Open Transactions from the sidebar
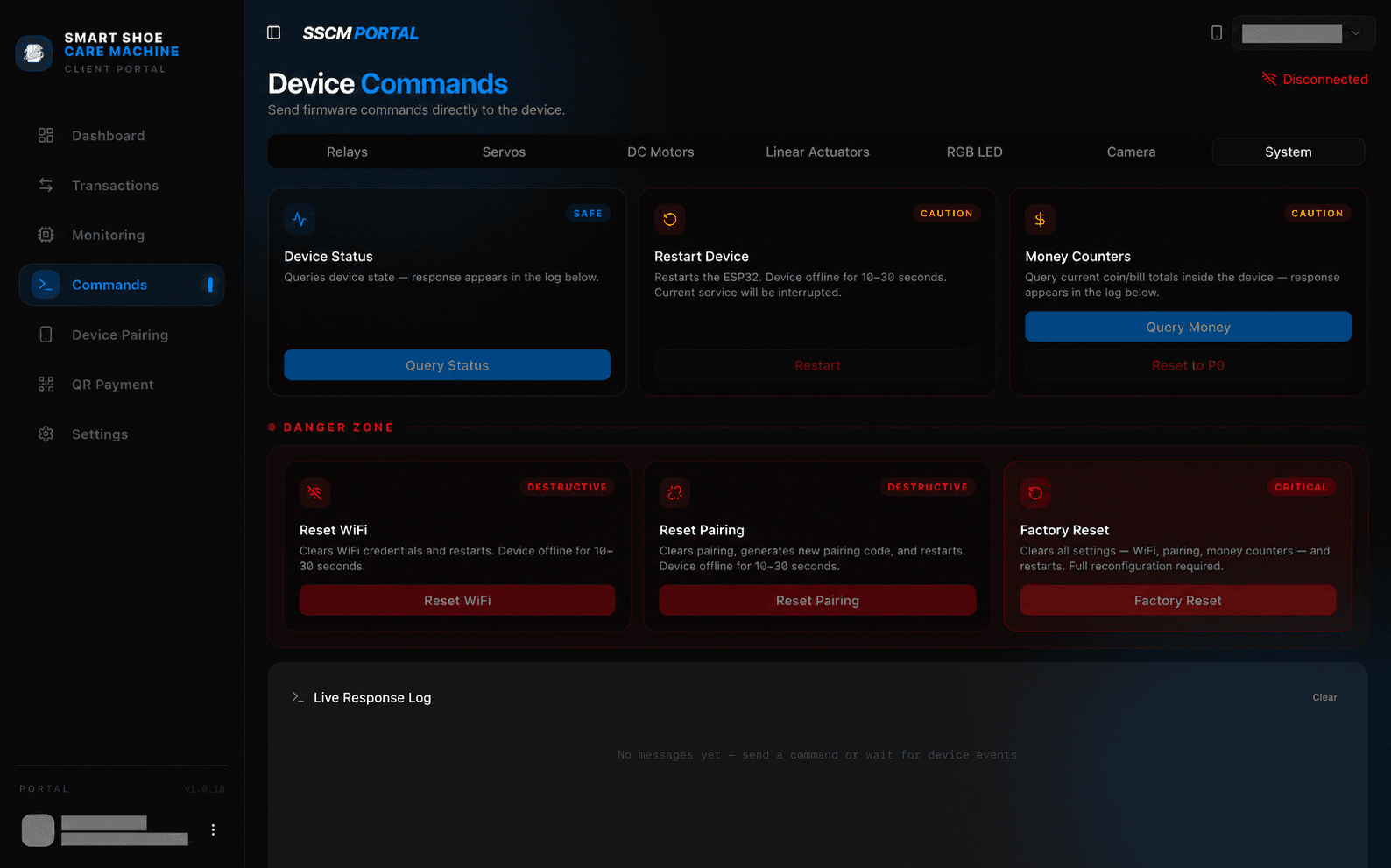Screen dimensions: 1391x868 [x=122, y=186]
